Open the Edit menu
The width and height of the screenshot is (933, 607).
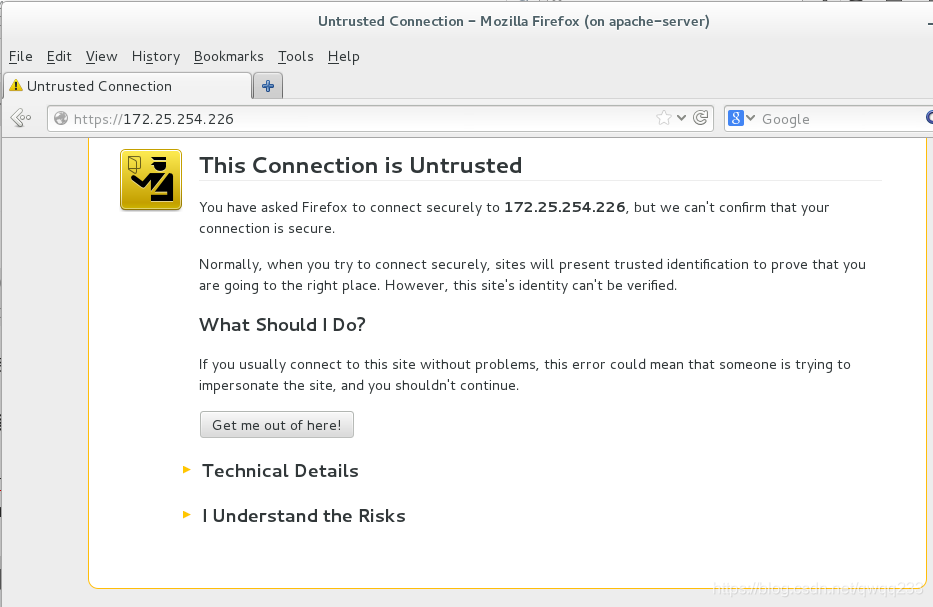pyautogui.click(x=59, y=57)
